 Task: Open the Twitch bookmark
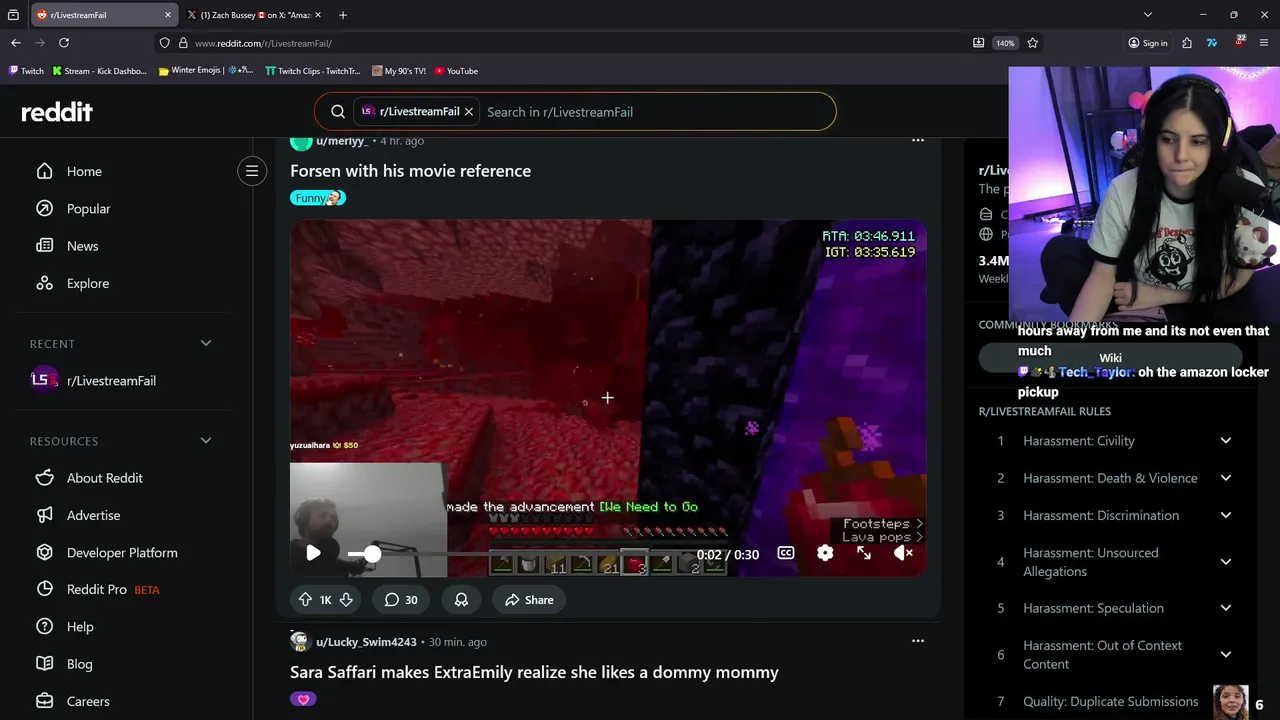tap(26, 71)
